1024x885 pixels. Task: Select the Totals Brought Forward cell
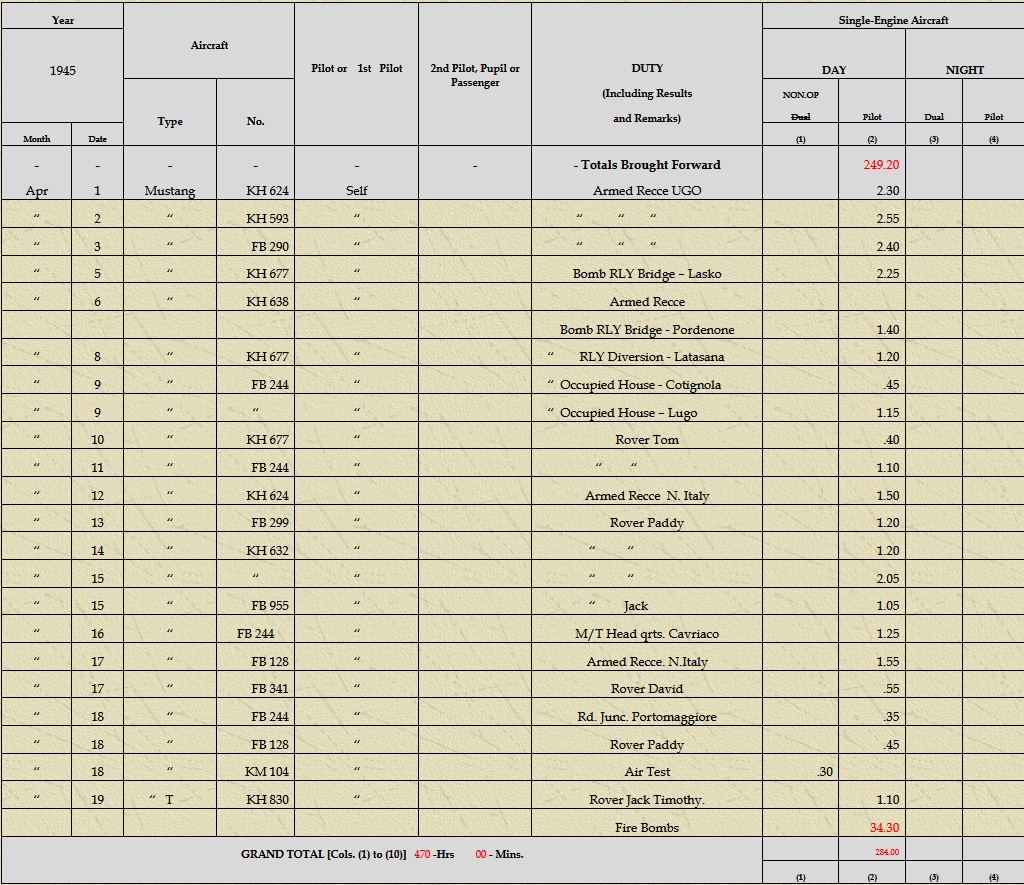(x=647, y=165)
